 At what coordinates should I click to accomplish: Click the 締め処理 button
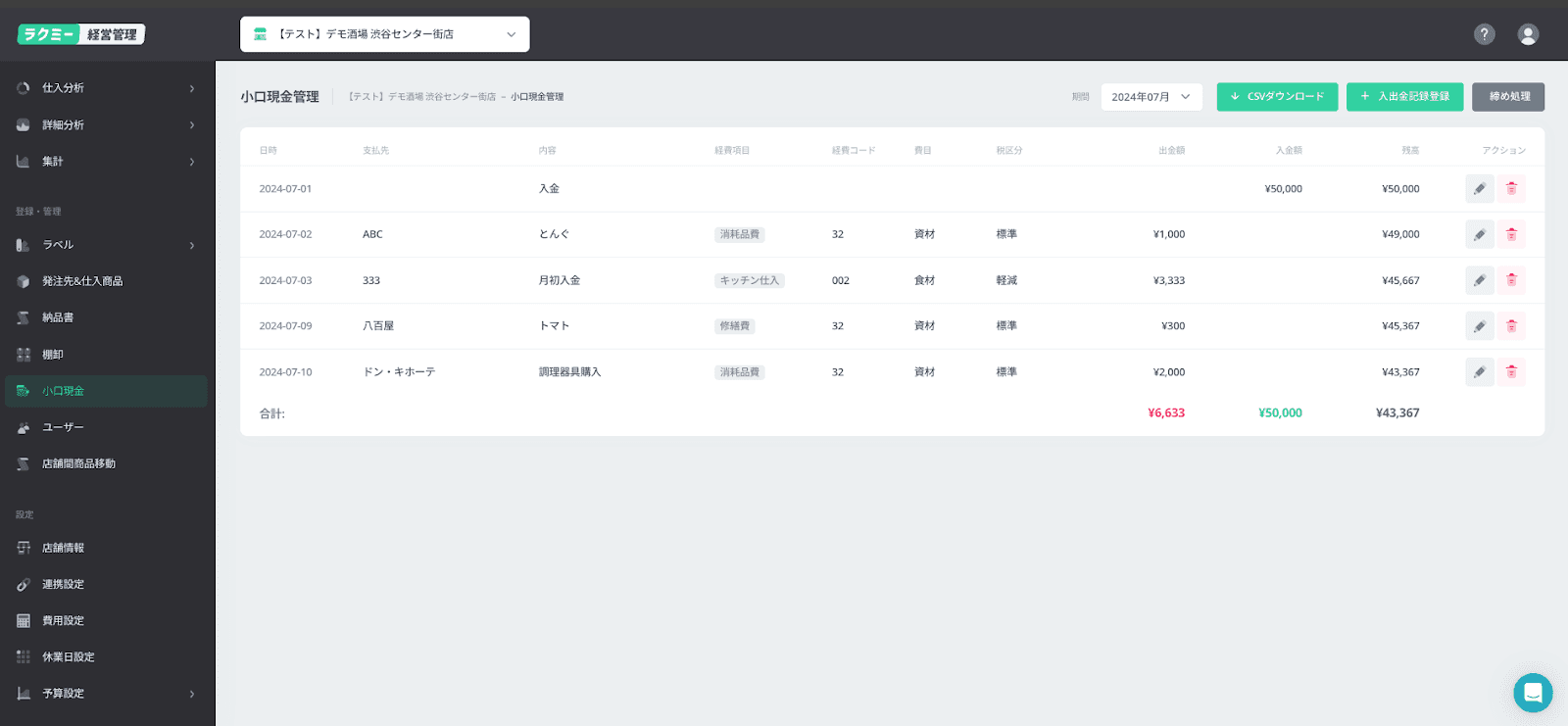(1508, 97)
